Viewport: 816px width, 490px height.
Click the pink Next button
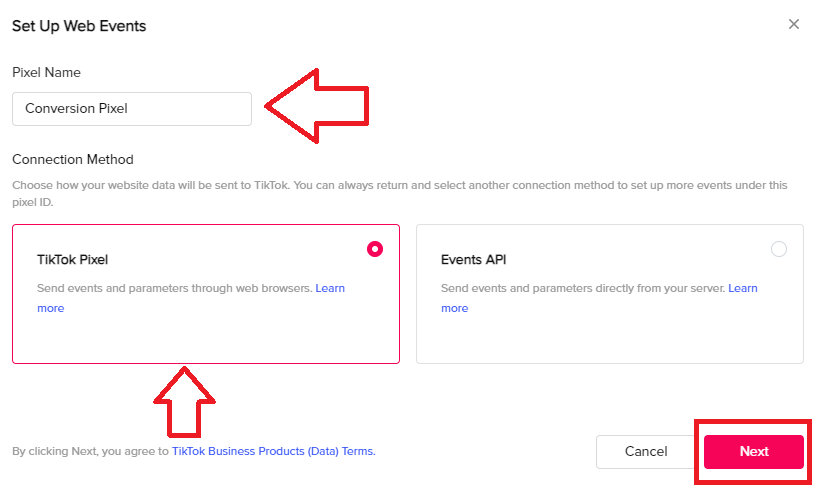pos(754,452)
